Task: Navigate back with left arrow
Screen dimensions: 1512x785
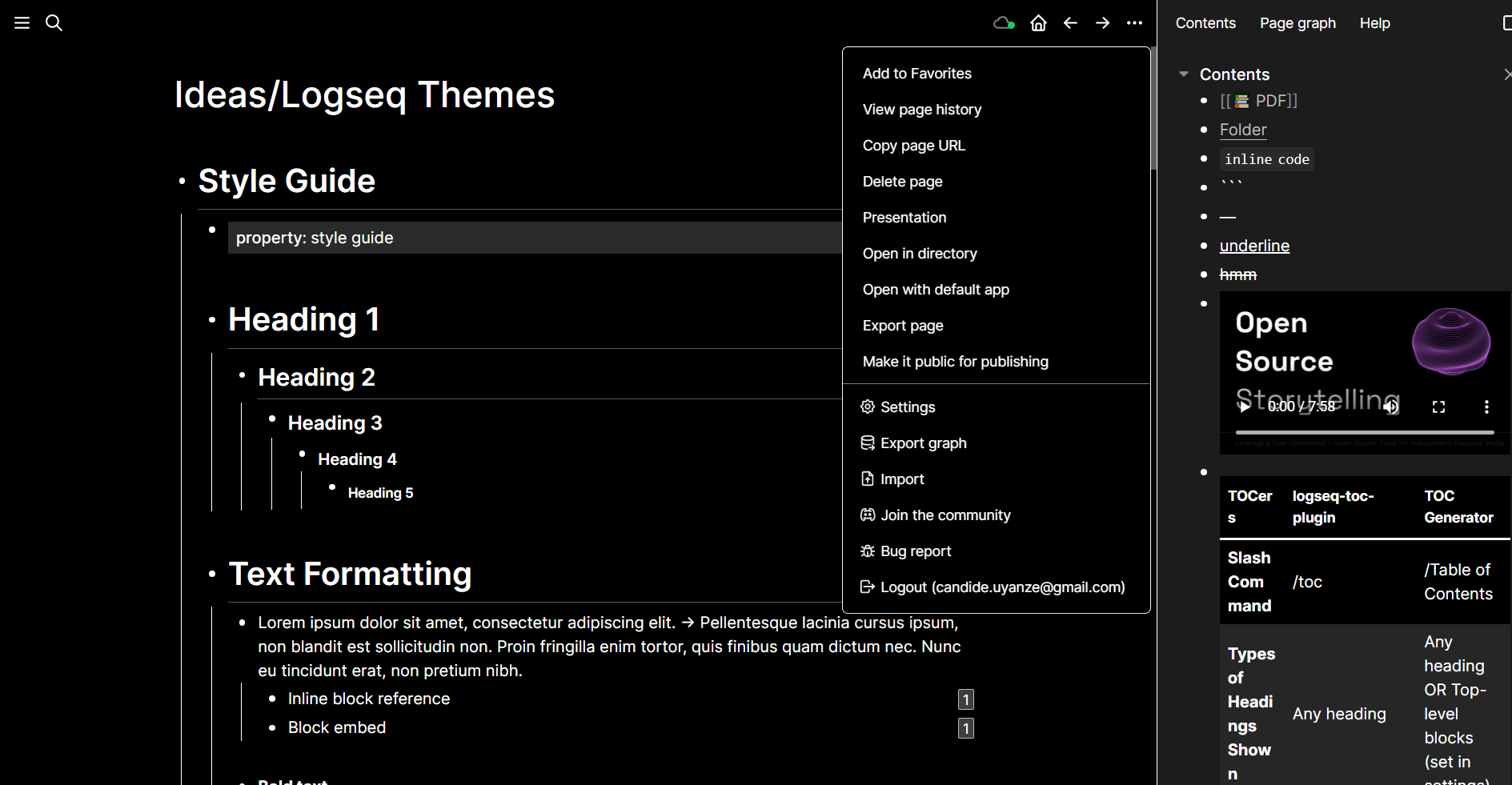Action: (x=1070, y=23)
